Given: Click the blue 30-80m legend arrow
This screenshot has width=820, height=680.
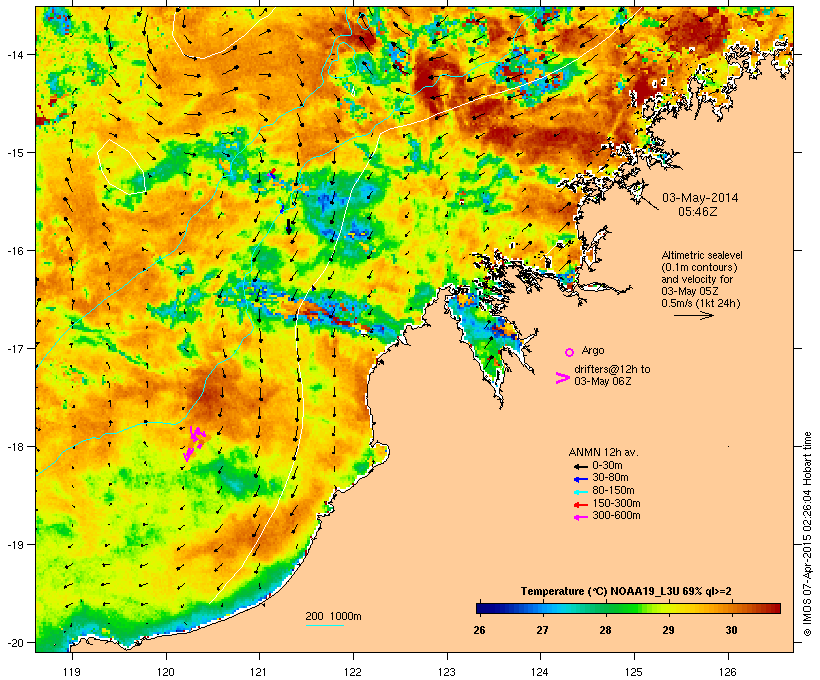Looking at the screenshot, I should (x=580, y=479).
